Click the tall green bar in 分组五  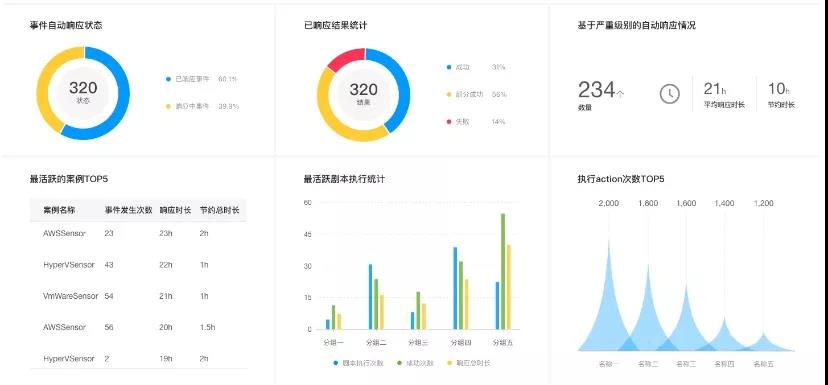[503, 271]
